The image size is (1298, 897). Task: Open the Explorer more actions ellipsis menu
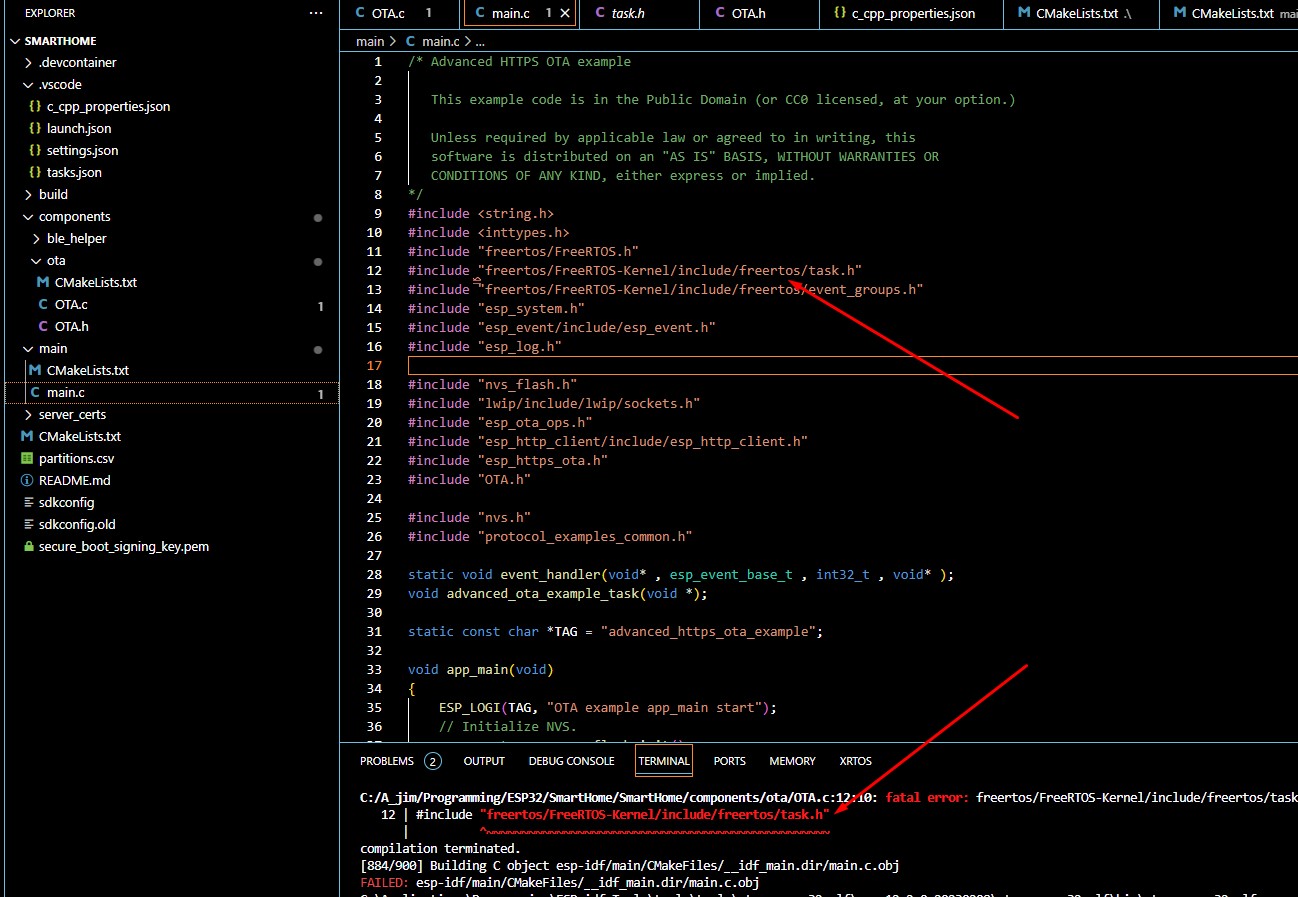coord(316,13)
